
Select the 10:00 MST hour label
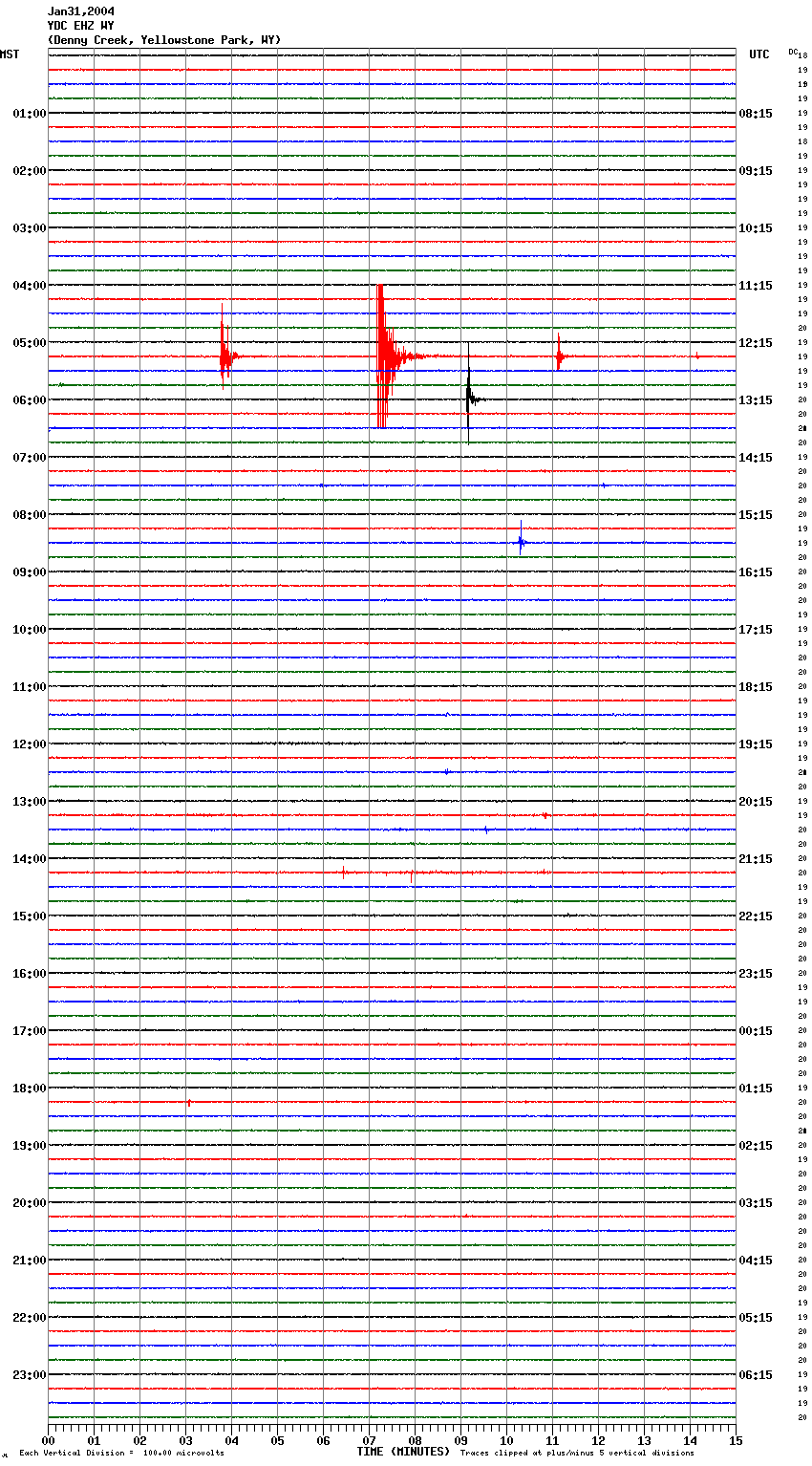29,630
